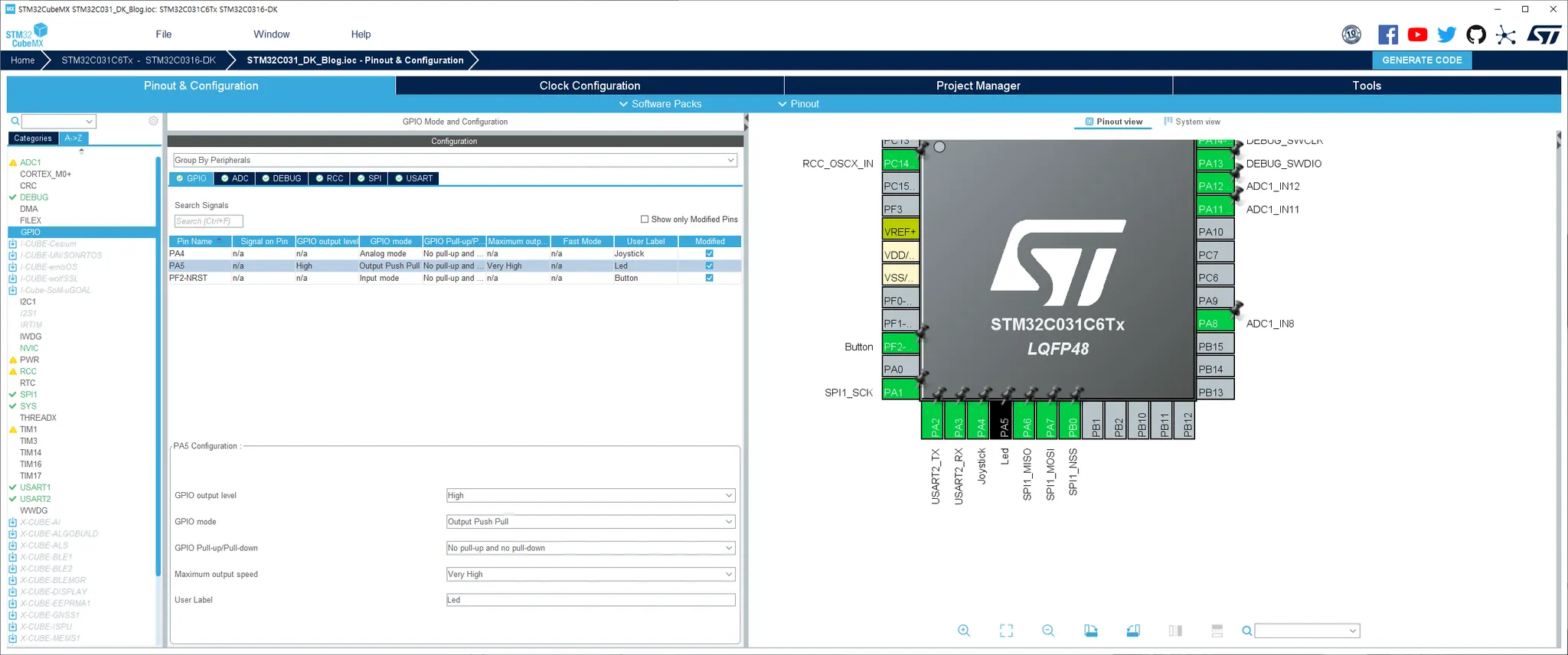Uncheck the Modified checkbox for PA4 row
1568x655 pixels.
coord(709,253)
